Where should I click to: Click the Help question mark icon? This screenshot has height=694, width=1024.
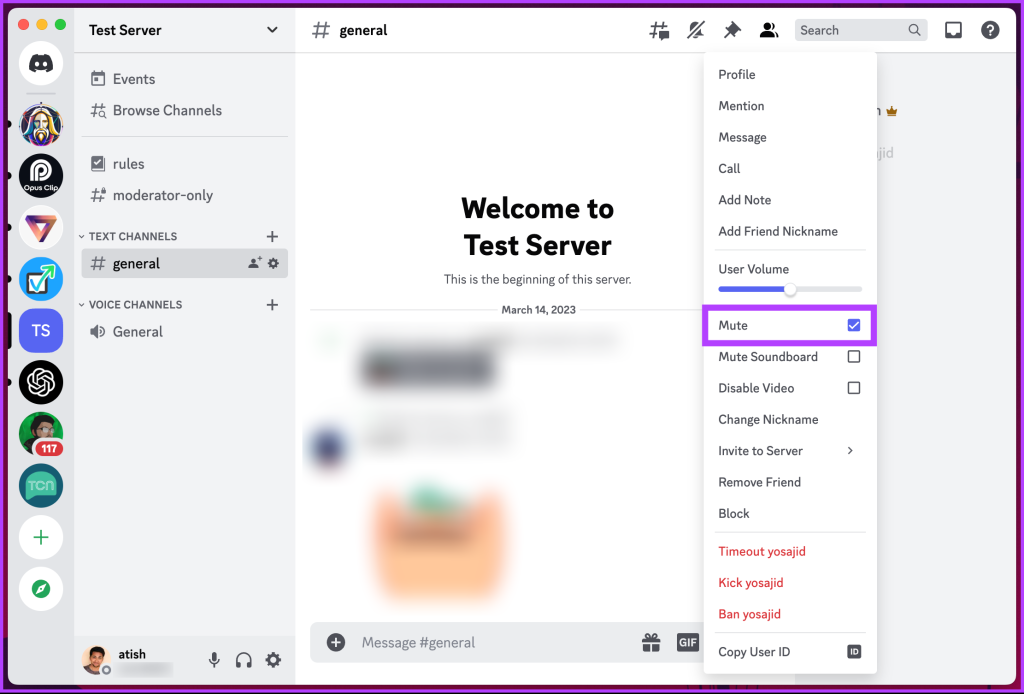989,30
